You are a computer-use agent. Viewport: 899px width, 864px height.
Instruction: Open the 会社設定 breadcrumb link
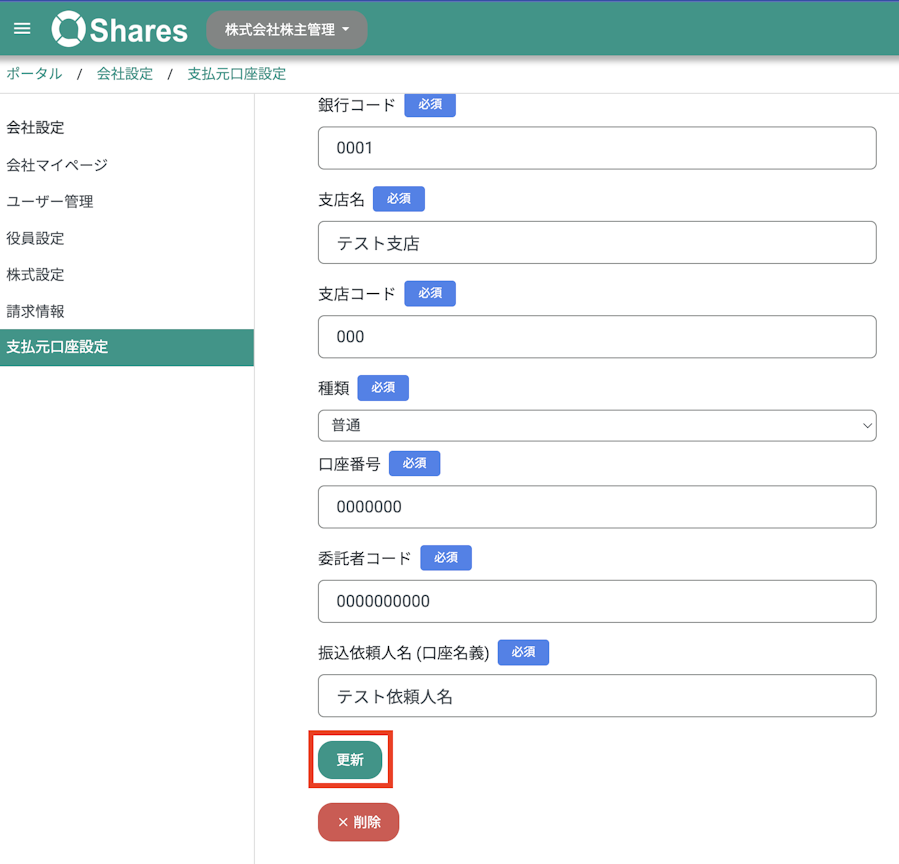coord(125,74)
